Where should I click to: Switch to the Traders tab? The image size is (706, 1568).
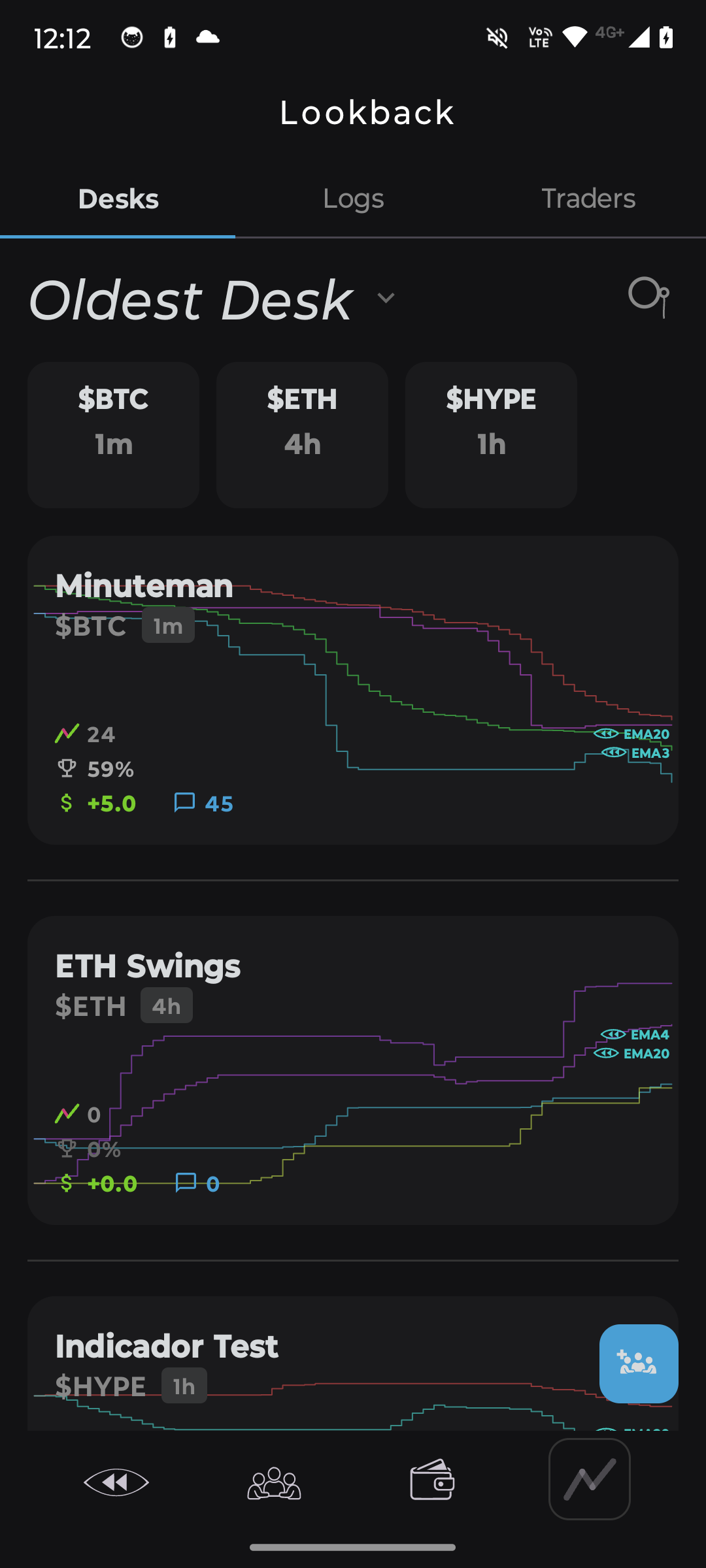[x=588, y=199]
